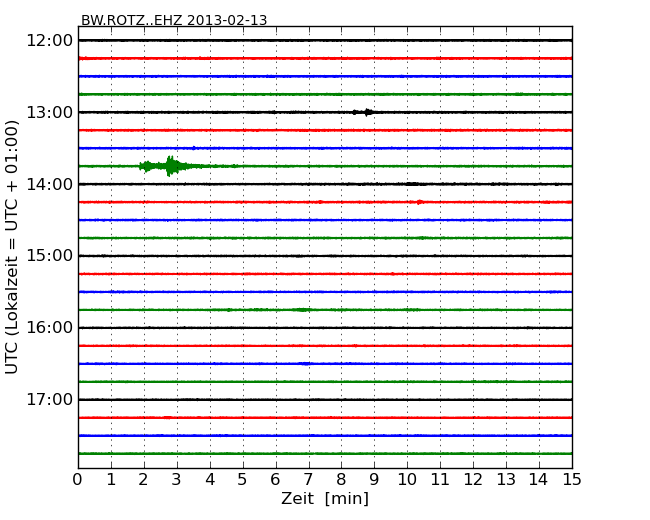Select the x-axis tick label 4
The image size is (650, 520).
(210, 479)
